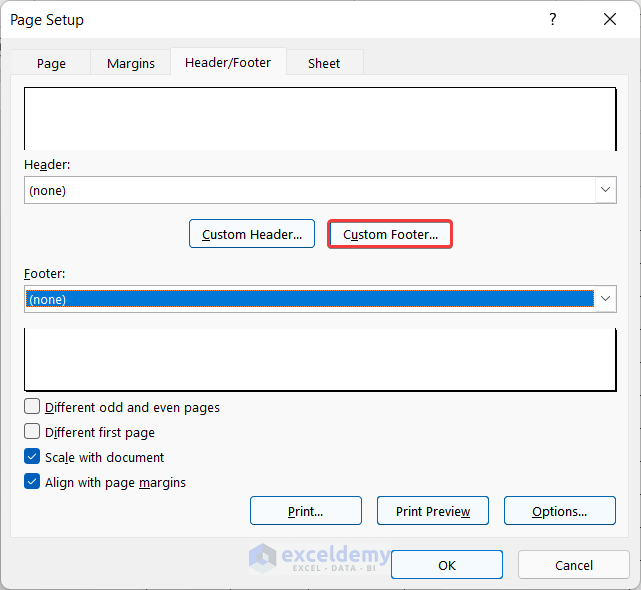Open the Custom Footer editor
The height and width of the screenshot is (590, 641).
coord(390,234)
